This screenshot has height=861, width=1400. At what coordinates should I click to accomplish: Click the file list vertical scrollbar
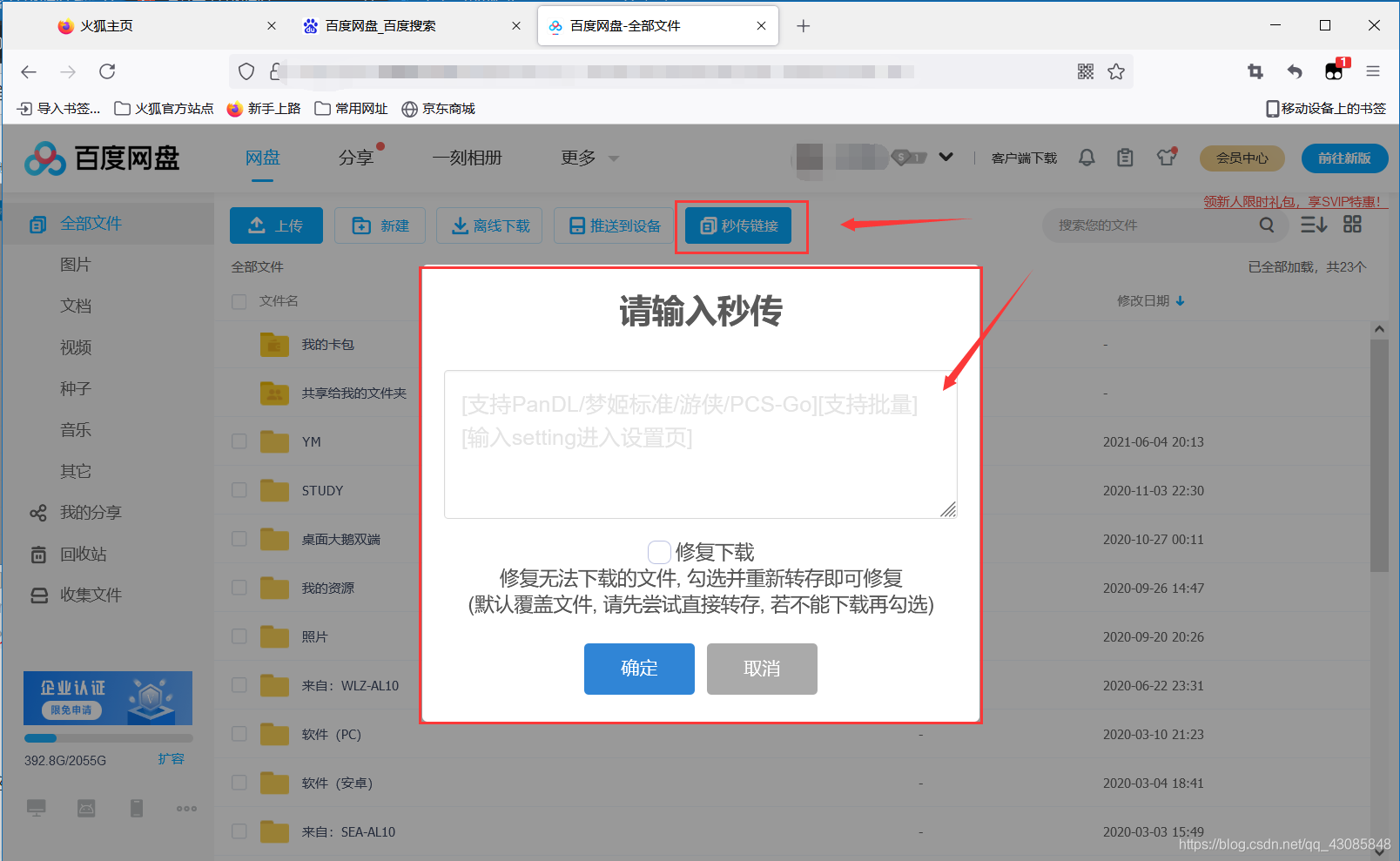1379,455
